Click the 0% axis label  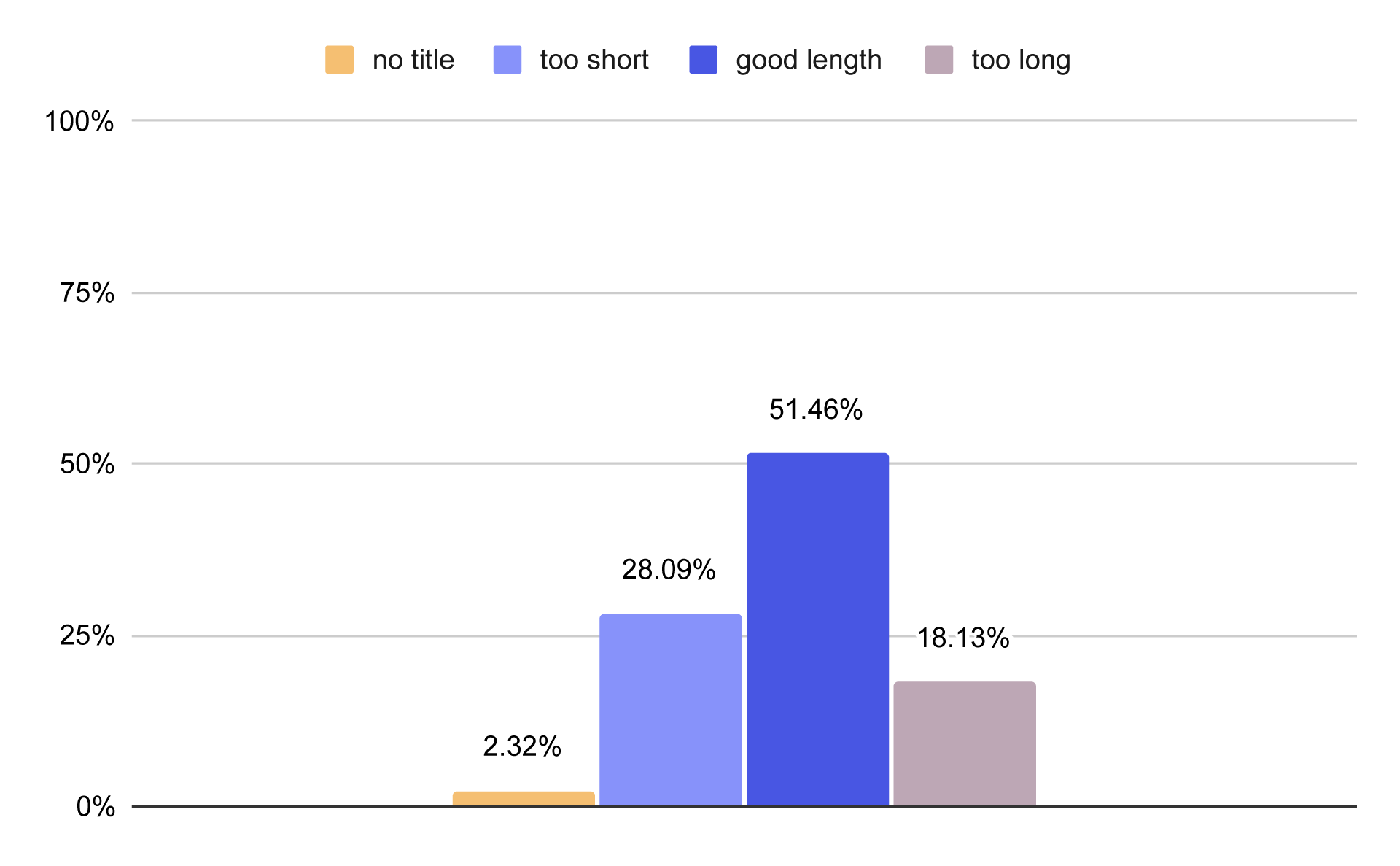pos(96,807)
